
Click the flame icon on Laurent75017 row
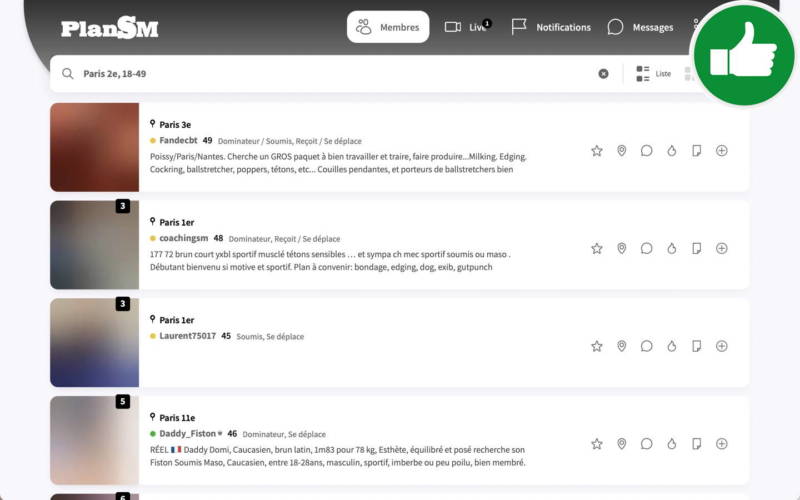(x=672, y=346)
